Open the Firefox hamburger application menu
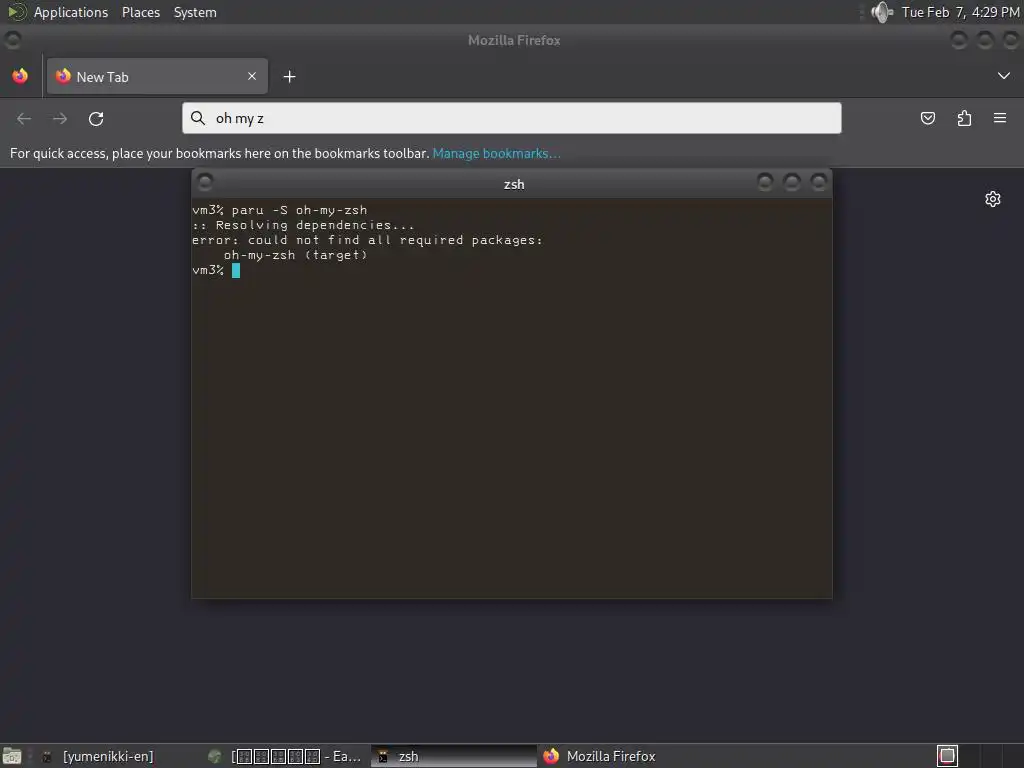Image resolution: width=1024 pixels, height=768 pixels. tap(1000, 118)
